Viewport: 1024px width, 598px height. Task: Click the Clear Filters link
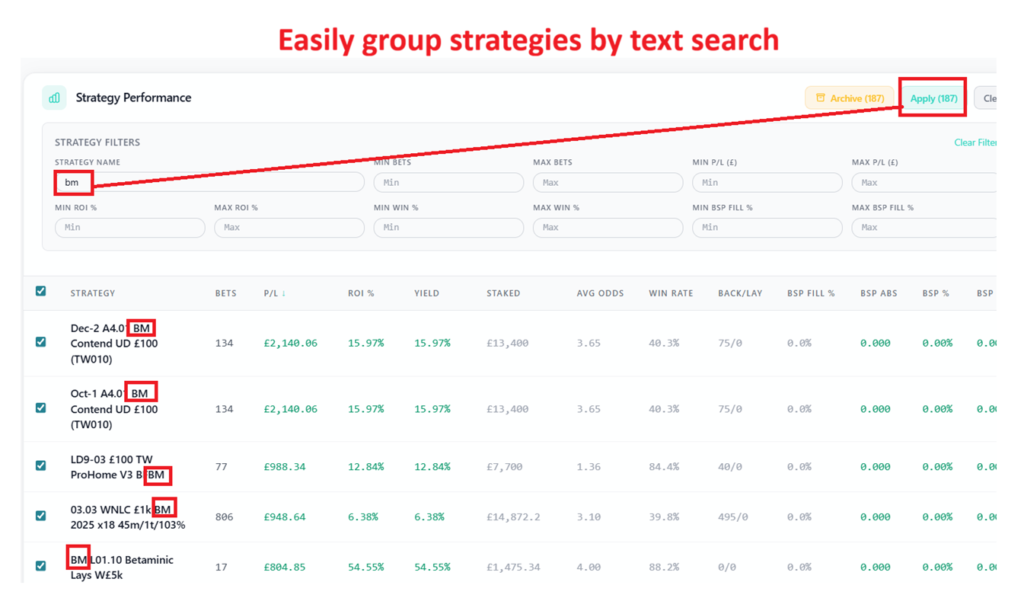pos(975,143)
